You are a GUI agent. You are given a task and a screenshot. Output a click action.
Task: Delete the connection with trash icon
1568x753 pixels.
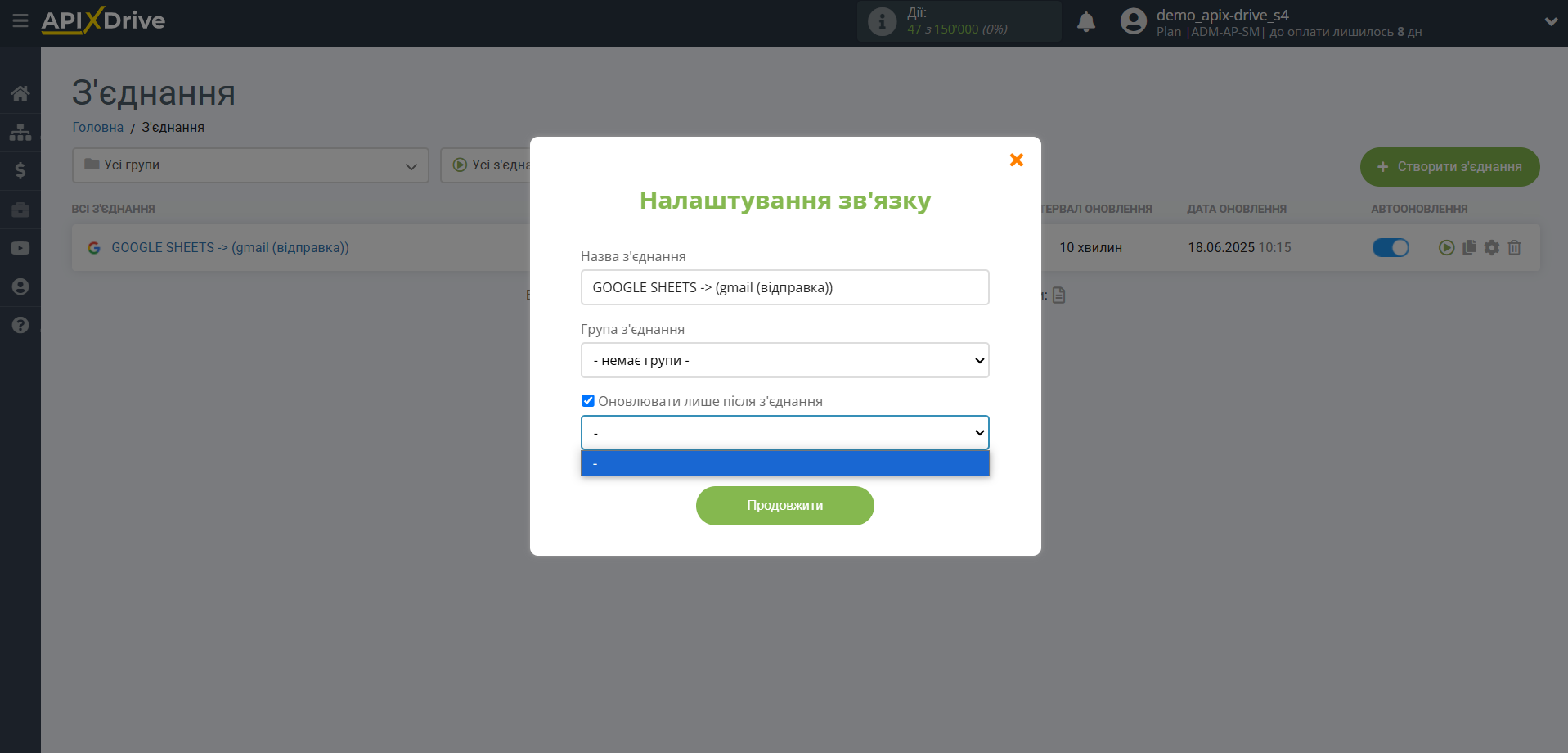click(x=1515, y=247)
